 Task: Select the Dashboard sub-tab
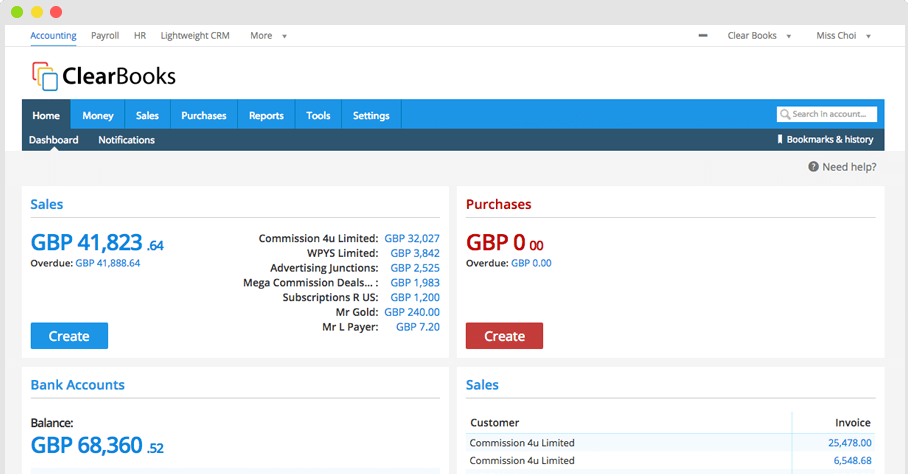[x=54, y=140]
